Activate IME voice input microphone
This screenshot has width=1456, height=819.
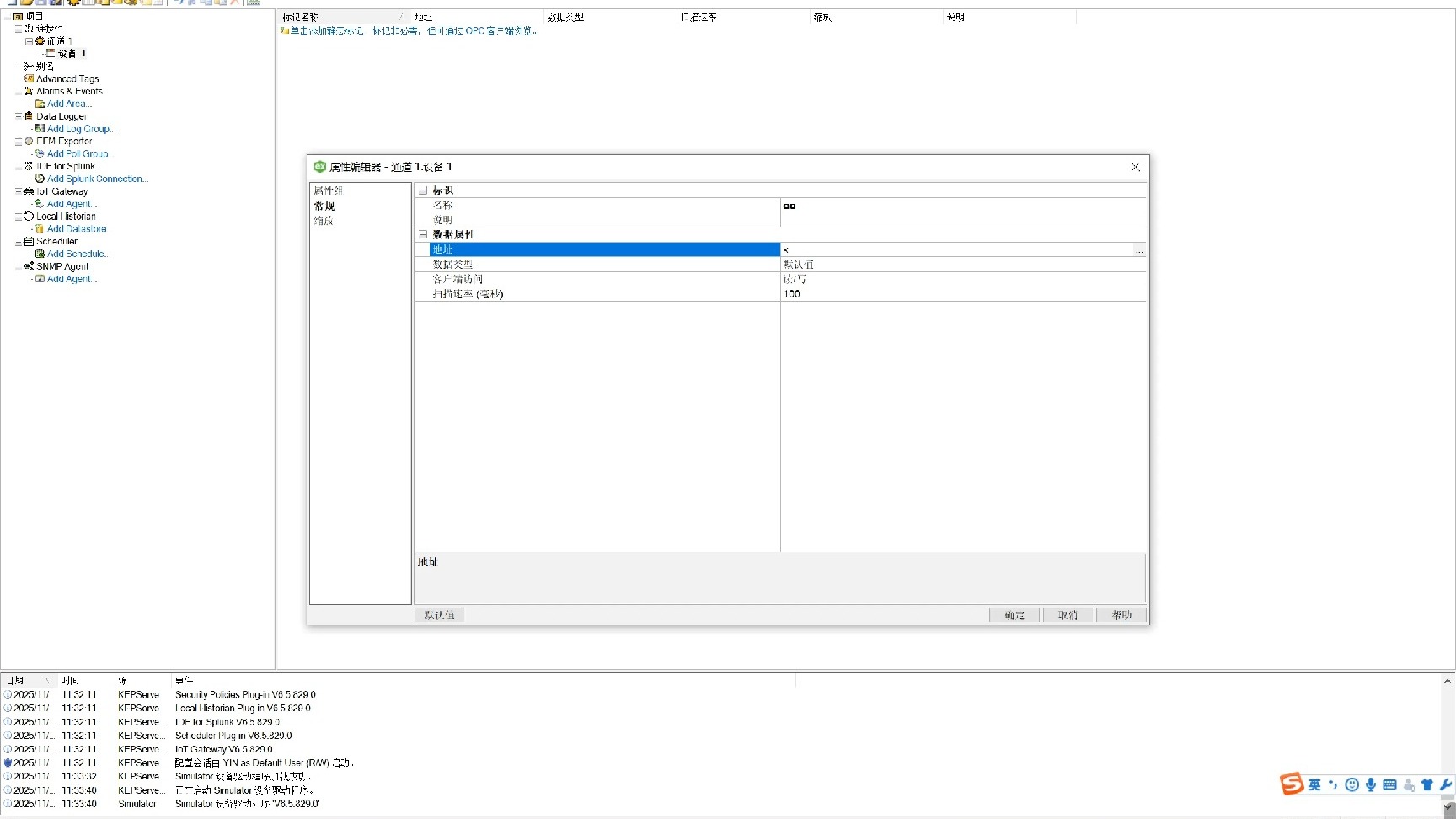point(1371,784)
